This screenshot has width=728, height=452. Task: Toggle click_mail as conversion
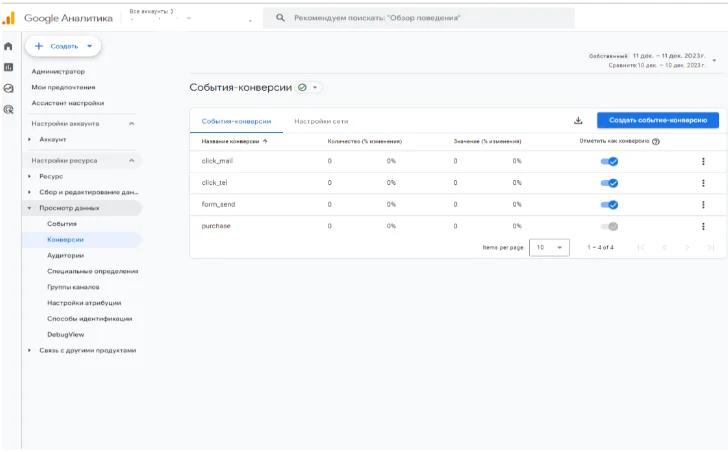click(610, 161)
